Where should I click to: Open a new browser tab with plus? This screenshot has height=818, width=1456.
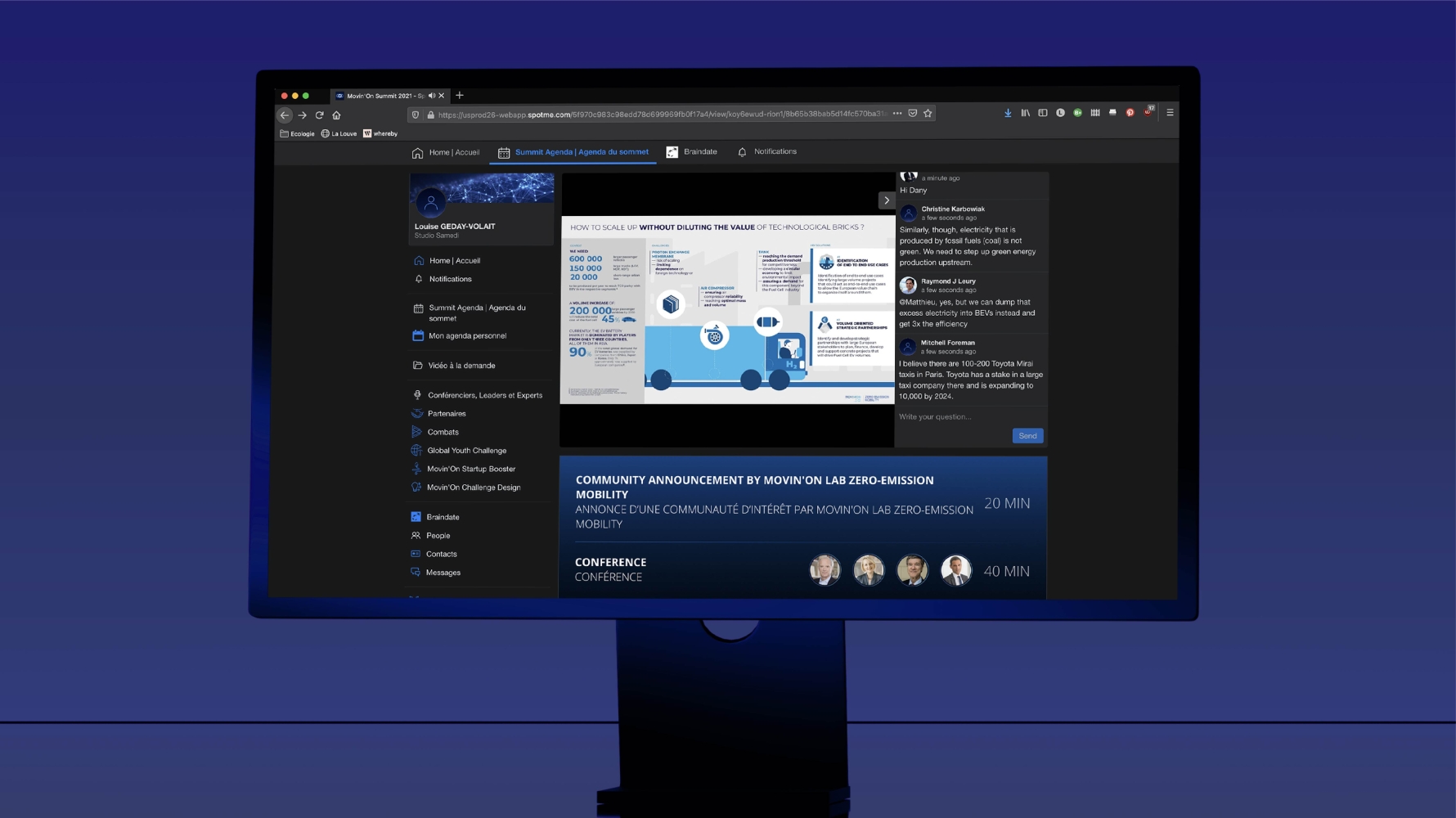(x=460, y=96)
